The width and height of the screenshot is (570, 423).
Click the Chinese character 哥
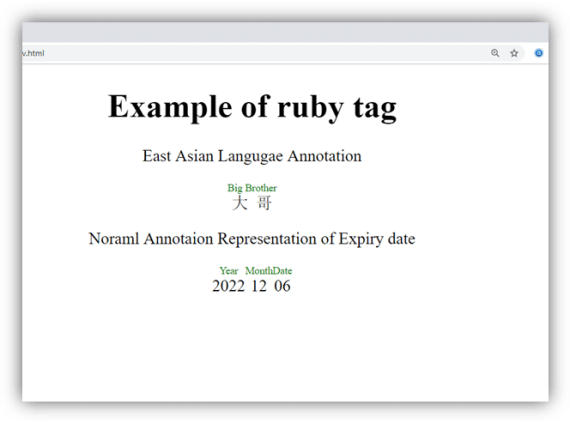(264, 203)
